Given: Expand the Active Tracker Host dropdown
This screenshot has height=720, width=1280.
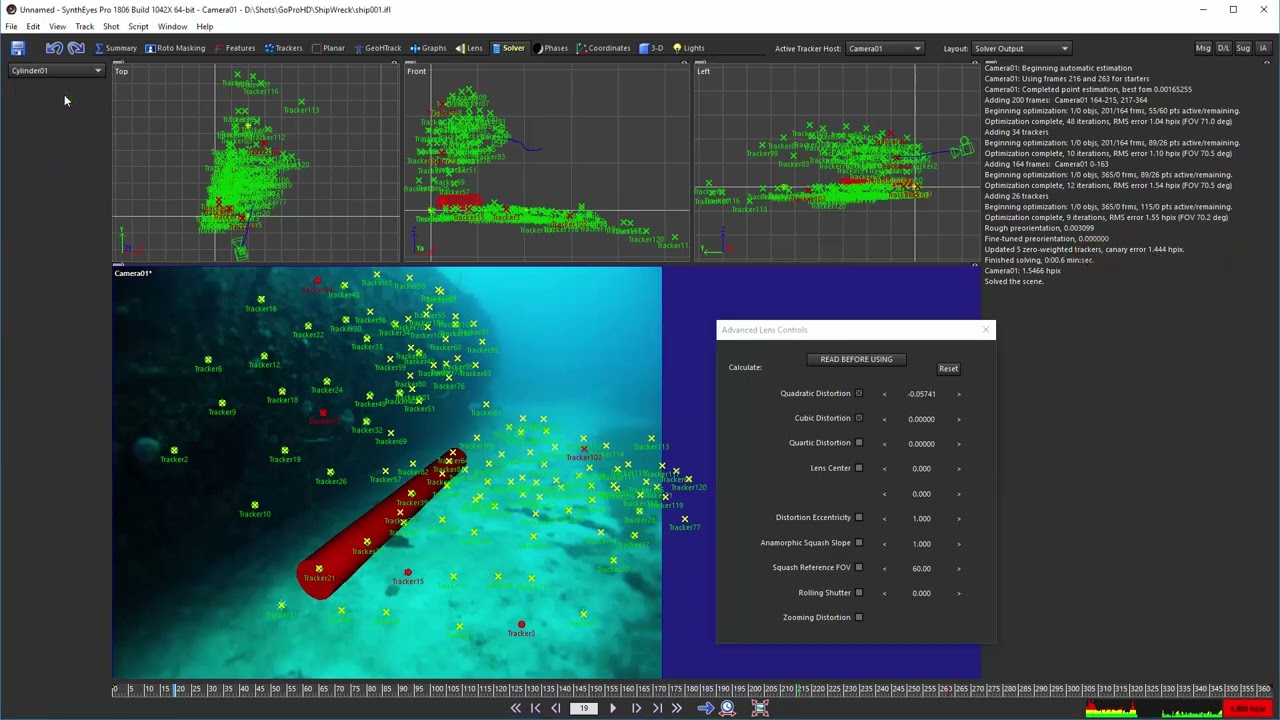Looking at the screenshot, I should pos(884,48).
